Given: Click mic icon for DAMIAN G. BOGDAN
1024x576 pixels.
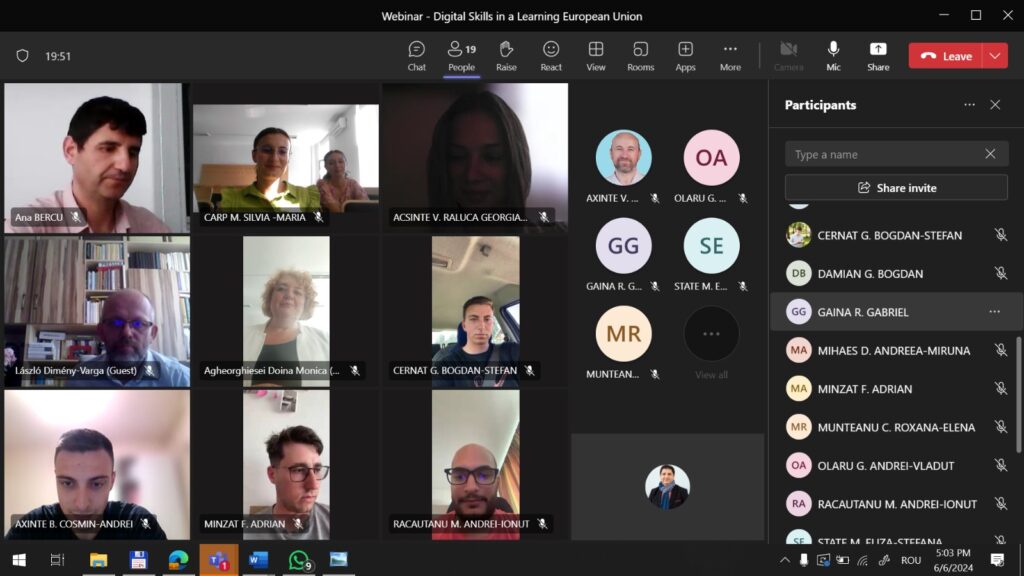Looking at the screenshot, I should [x=1000, y=274].
